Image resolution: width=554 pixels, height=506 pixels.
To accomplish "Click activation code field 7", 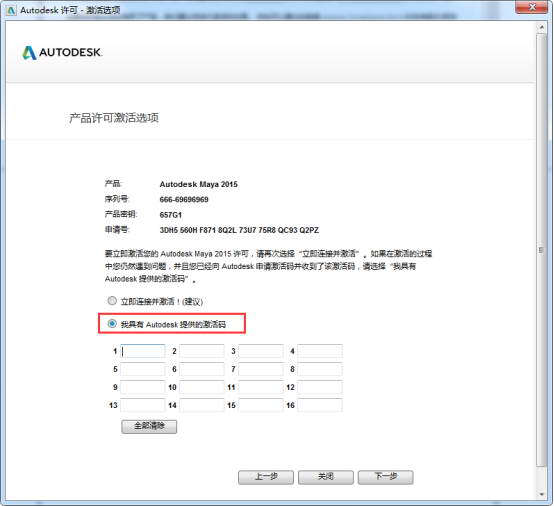I will [261, 369].
